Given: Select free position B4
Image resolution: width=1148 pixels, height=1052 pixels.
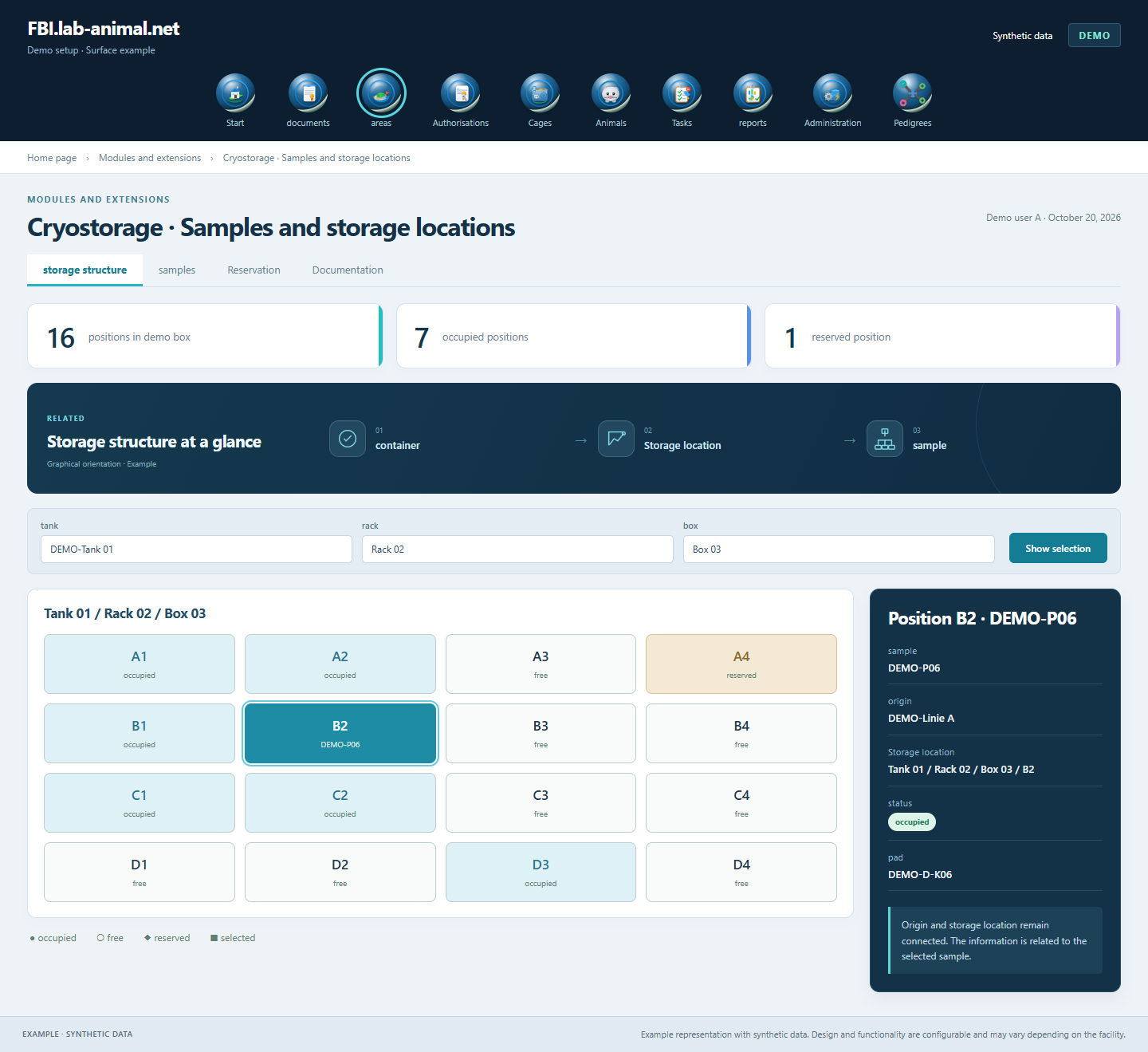Looking at the screenshot, I should coord(741,734).
